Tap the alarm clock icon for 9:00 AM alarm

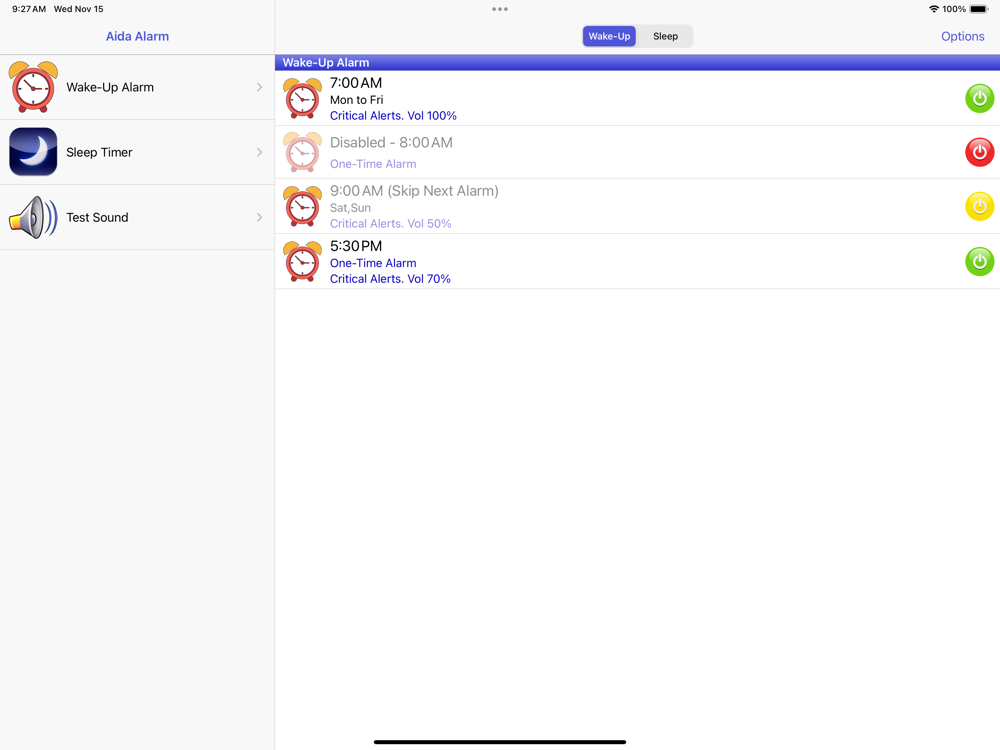(x=302, y=207)
